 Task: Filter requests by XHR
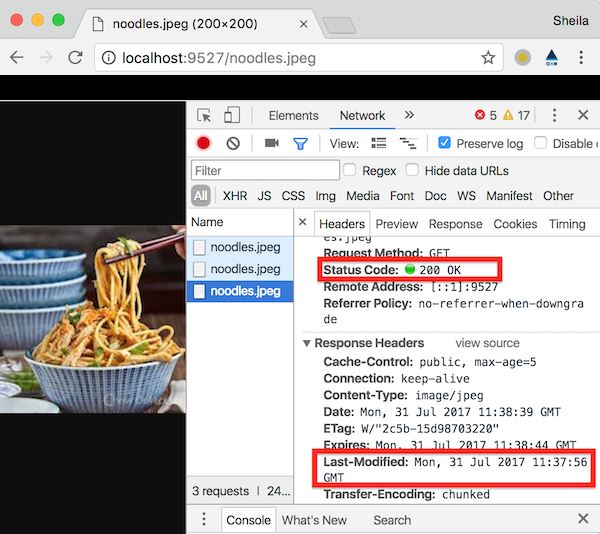[235, 196]
